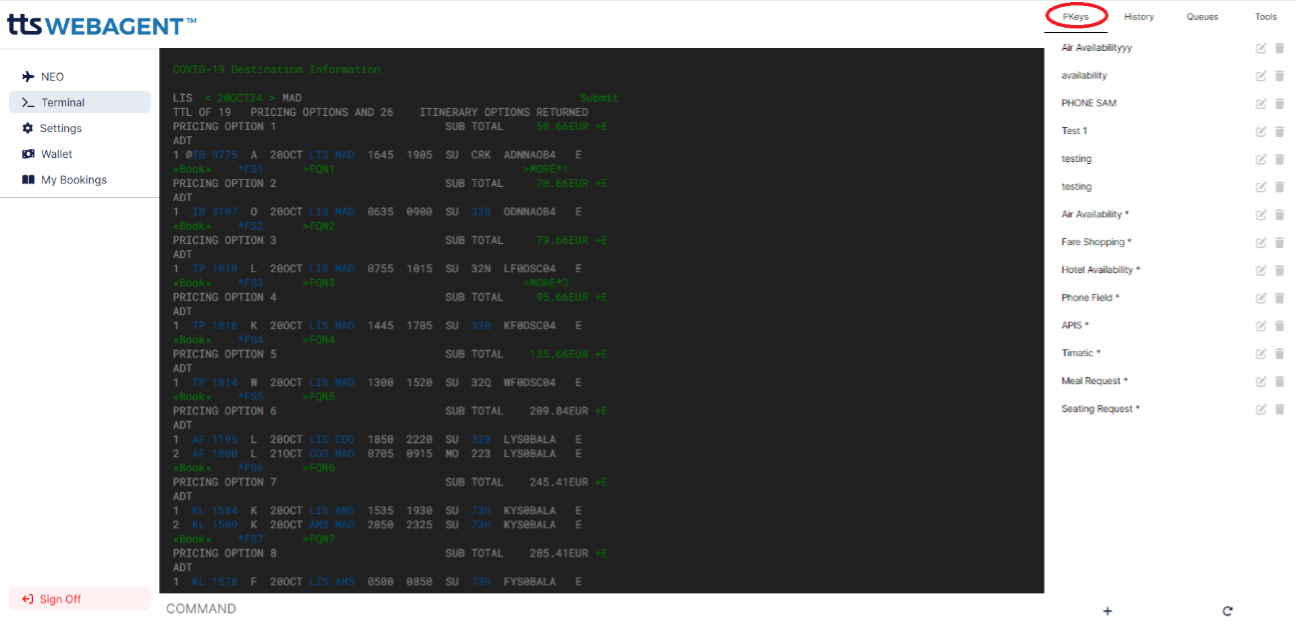The image size is (1301, 626).
Task: Go to previous date arrow before 20OCT24
Action: coord(207,98)
